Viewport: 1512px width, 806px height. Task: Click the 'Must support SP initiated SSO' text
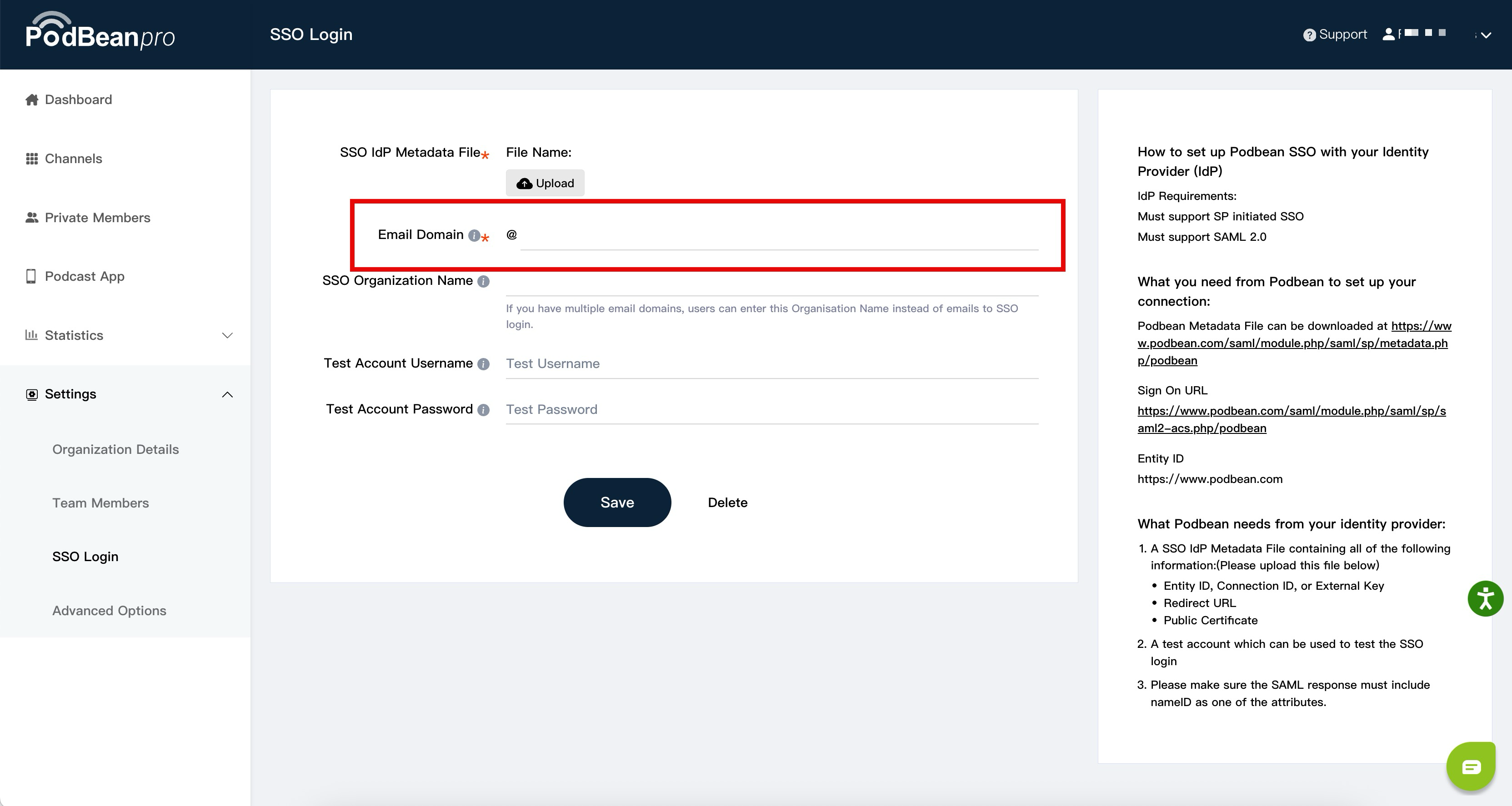(1220, 216)
